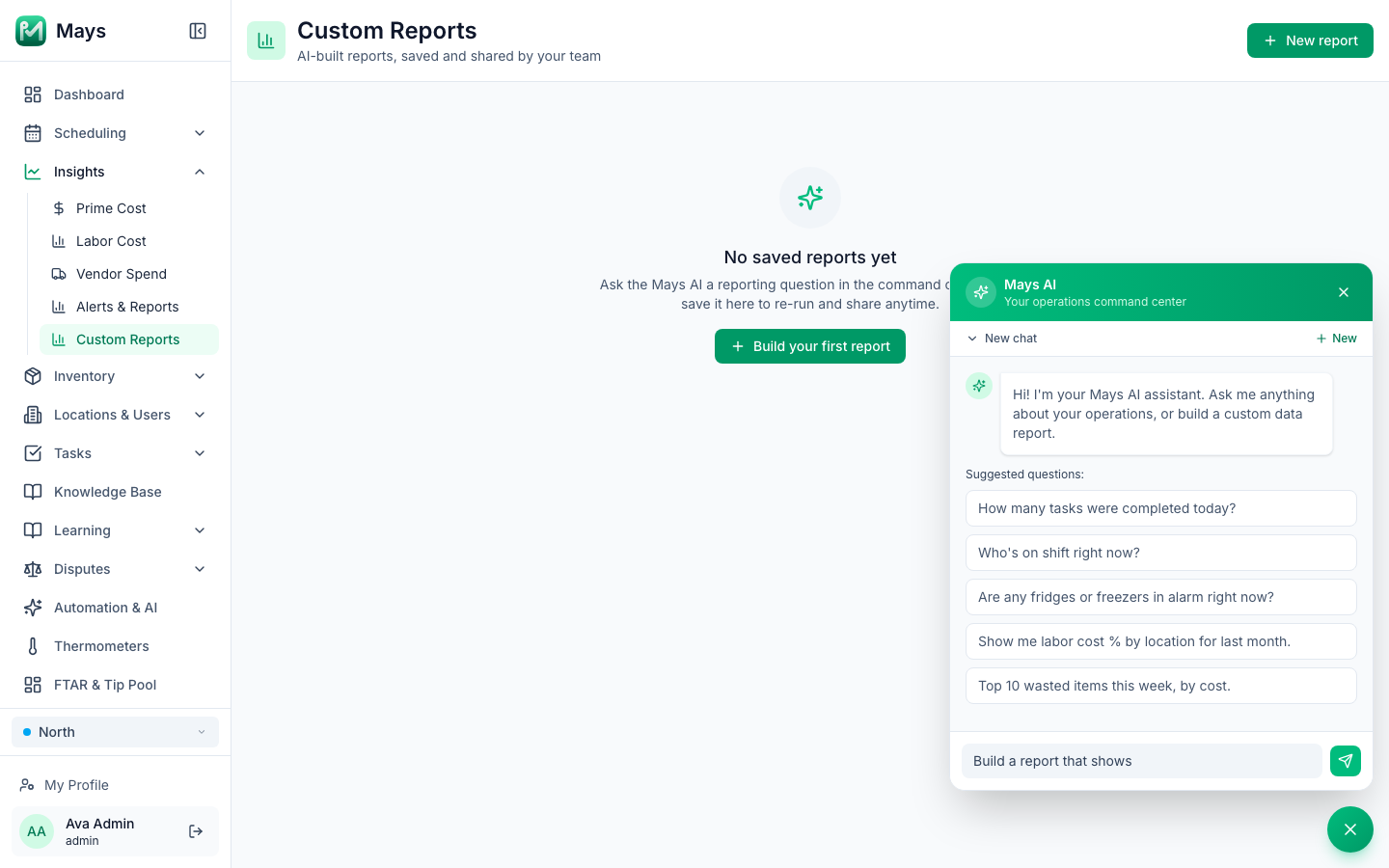Screen dimensions: 1389x868
Task: Collapse the Insights section chevron
Action: 200,172
